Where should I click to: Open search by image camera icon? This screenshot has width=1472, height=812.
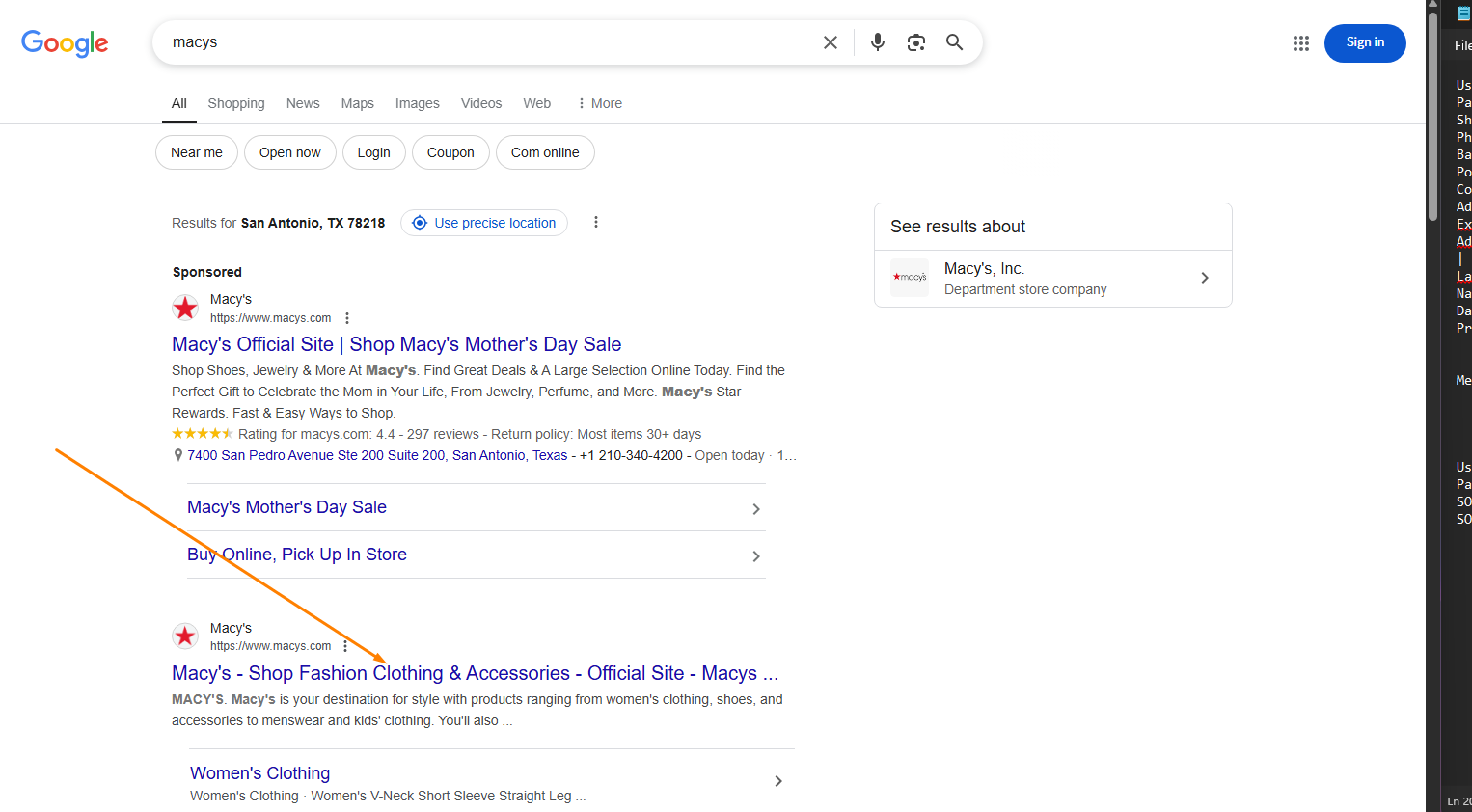tap(915, 42)
